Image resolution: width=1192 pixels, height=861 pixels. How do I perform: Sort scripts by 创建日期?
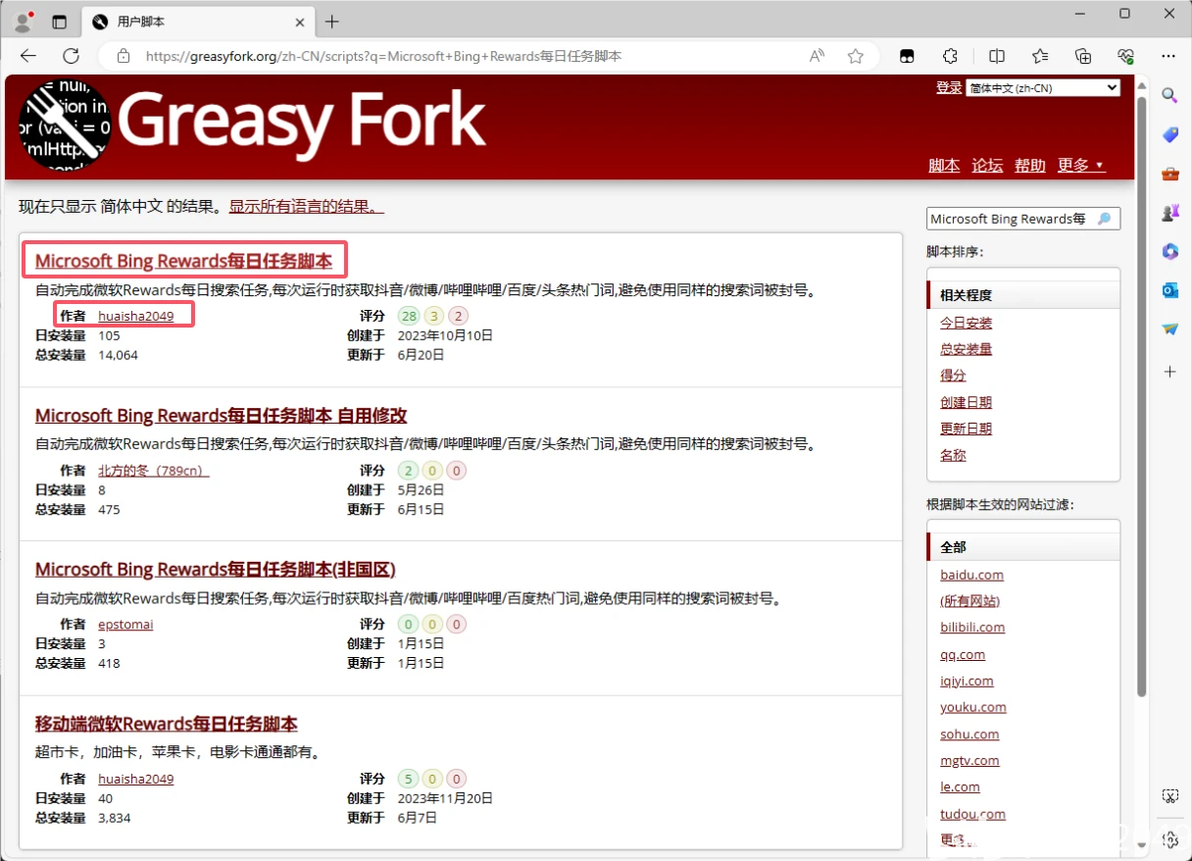point(965,402)
